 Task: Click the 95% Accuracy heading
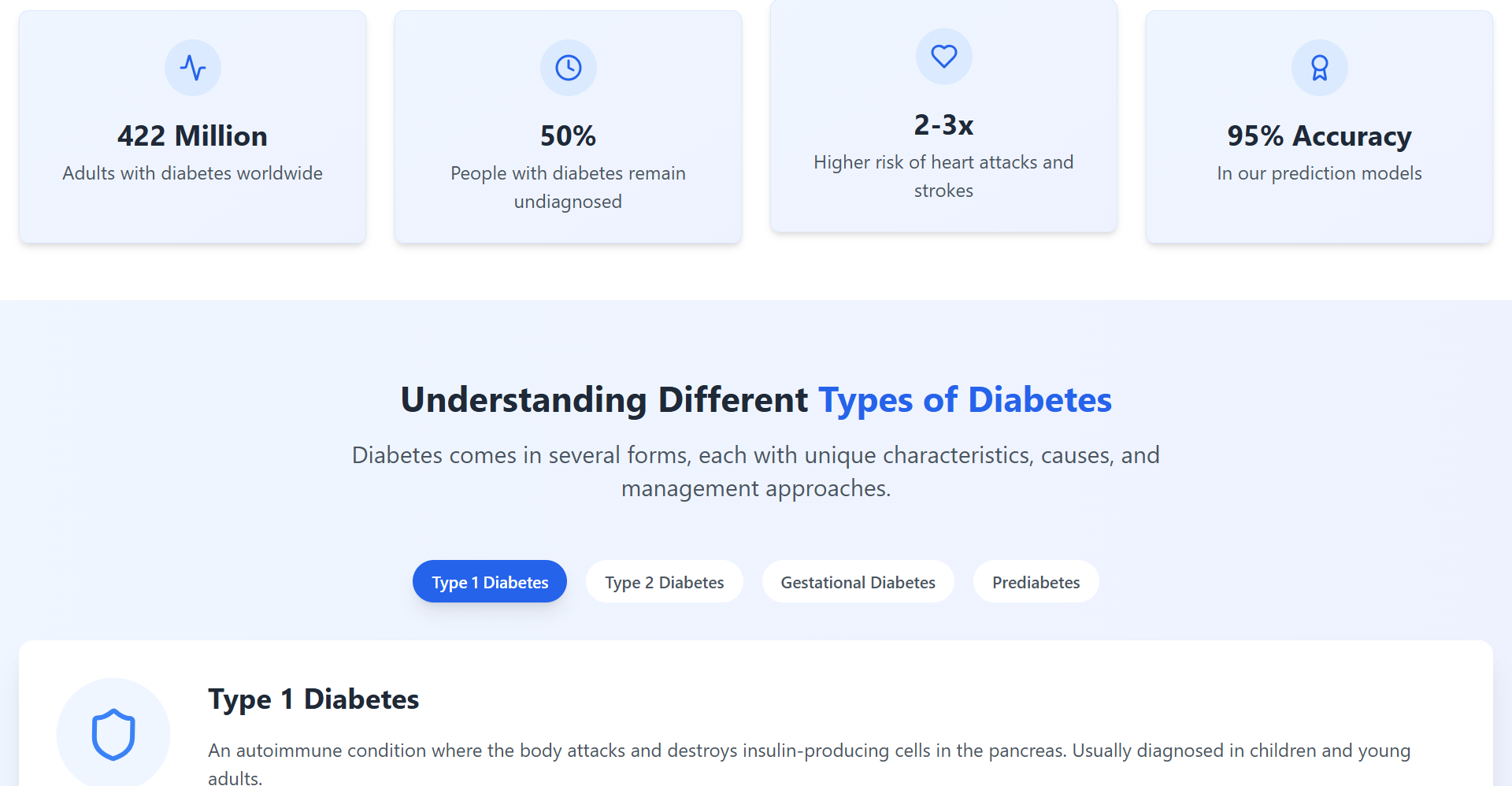[x=1320, y=135]
